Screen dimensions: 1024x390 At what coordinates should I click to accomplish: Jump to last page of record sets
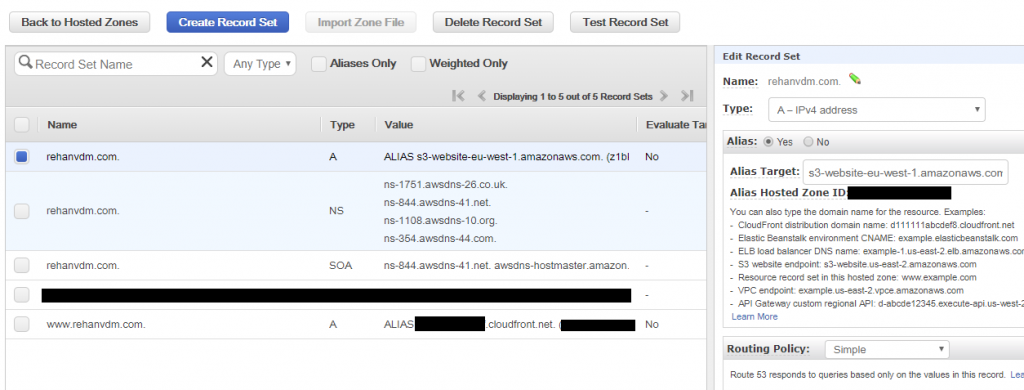tap(686, 96)
